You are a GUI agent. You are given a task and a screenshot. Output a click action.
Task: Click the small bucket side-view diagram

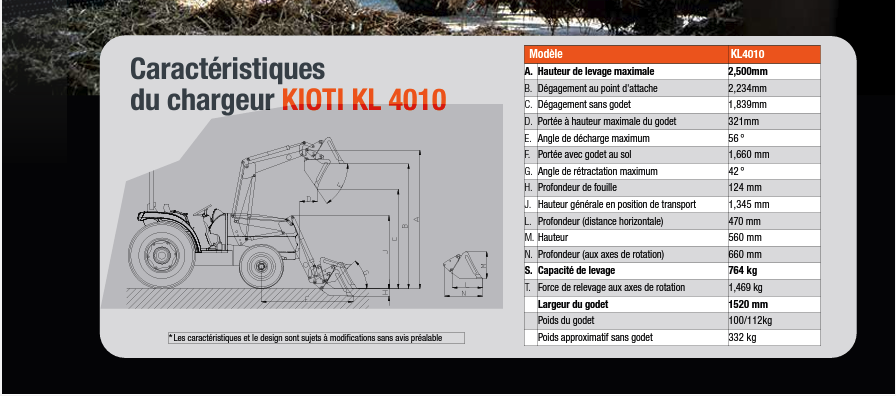(466, 275)
